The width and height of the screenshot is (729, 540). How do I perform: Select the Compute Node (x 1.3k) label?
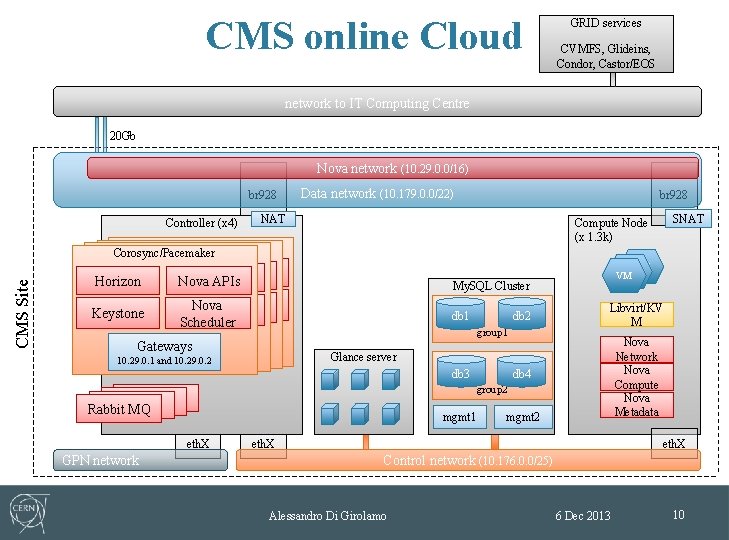click(610, 229)
